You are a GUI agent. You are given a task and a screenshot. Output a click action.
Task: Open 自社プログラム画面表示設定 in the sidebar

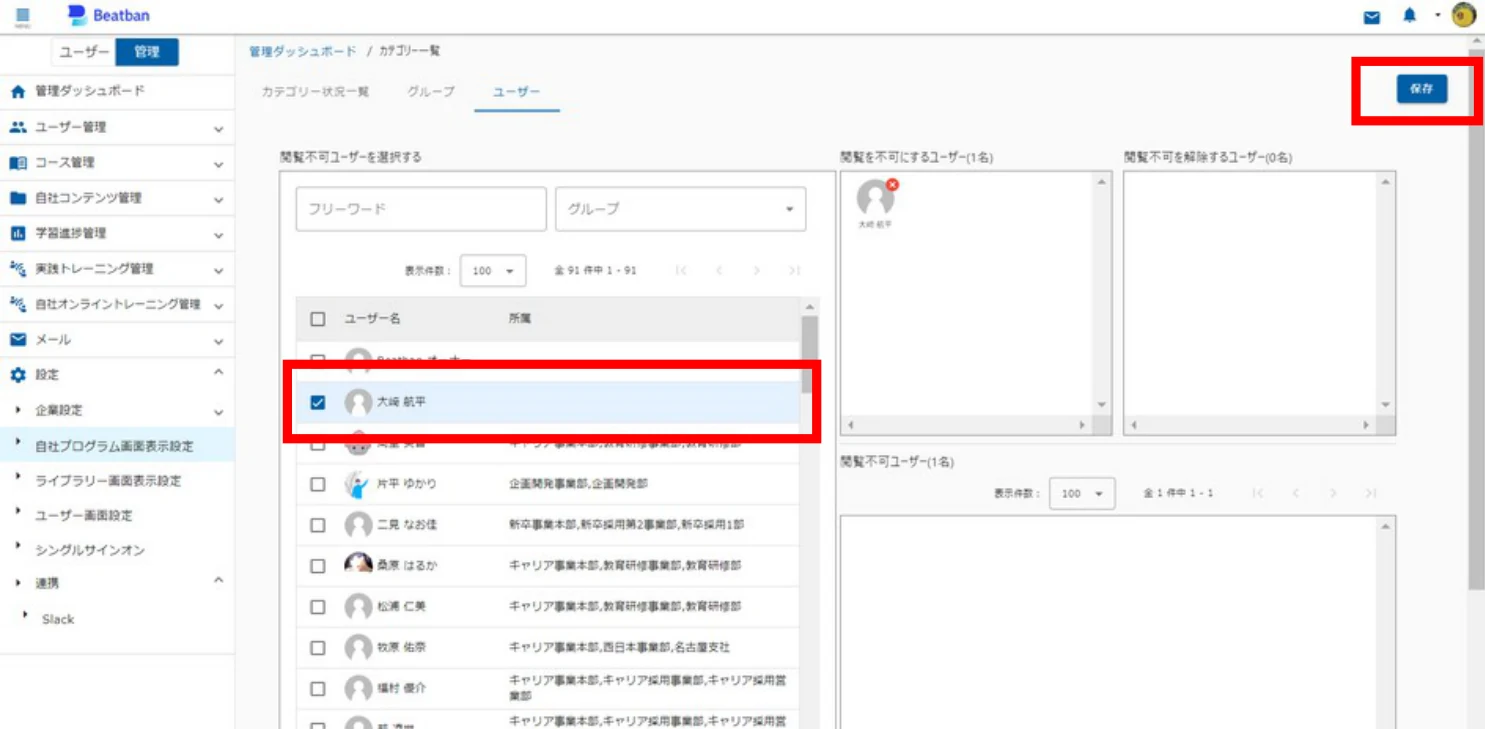117,446
